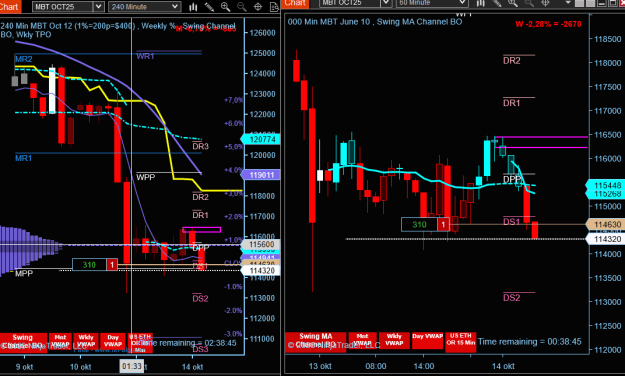Image resolution: width=625 pixels, height=376 pixels.
Task: Select the left Chart tab
Action: [x=10, y=6]
